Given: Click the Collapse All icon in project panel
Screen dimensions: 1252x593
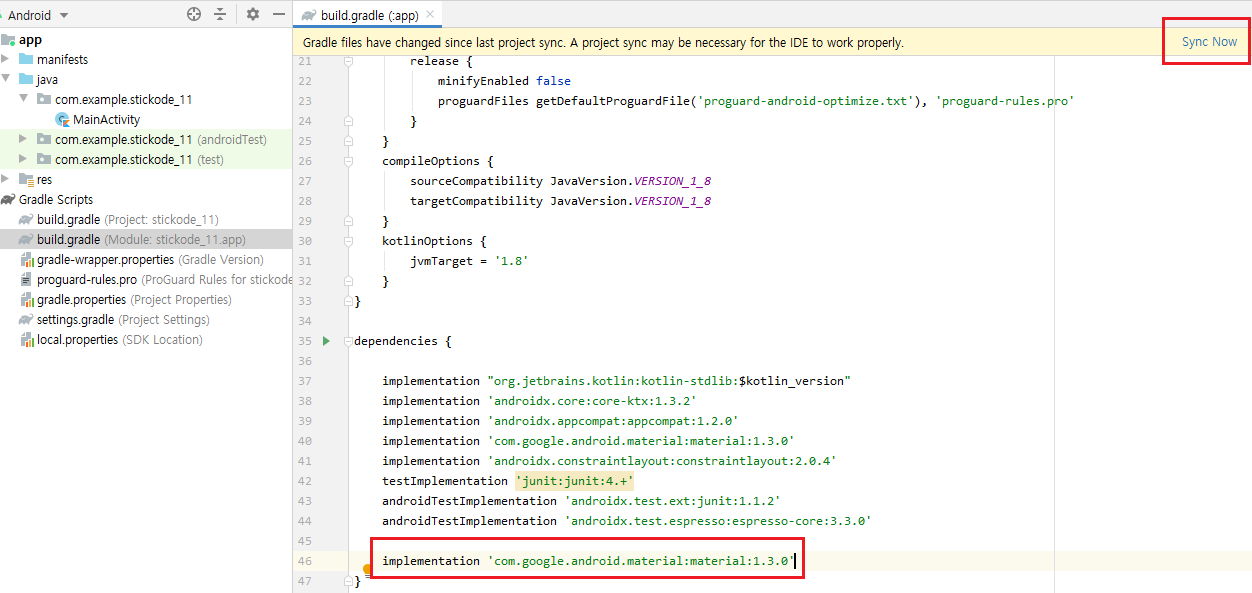Looking at the screenshot, I should pyautogui.click(x=220, y=15).
